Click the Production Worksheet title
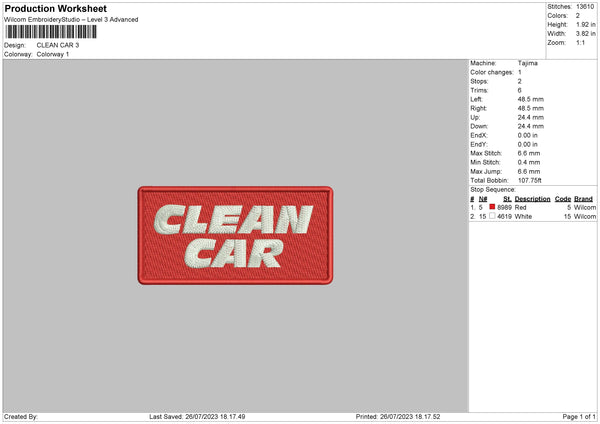 (56, 8)
